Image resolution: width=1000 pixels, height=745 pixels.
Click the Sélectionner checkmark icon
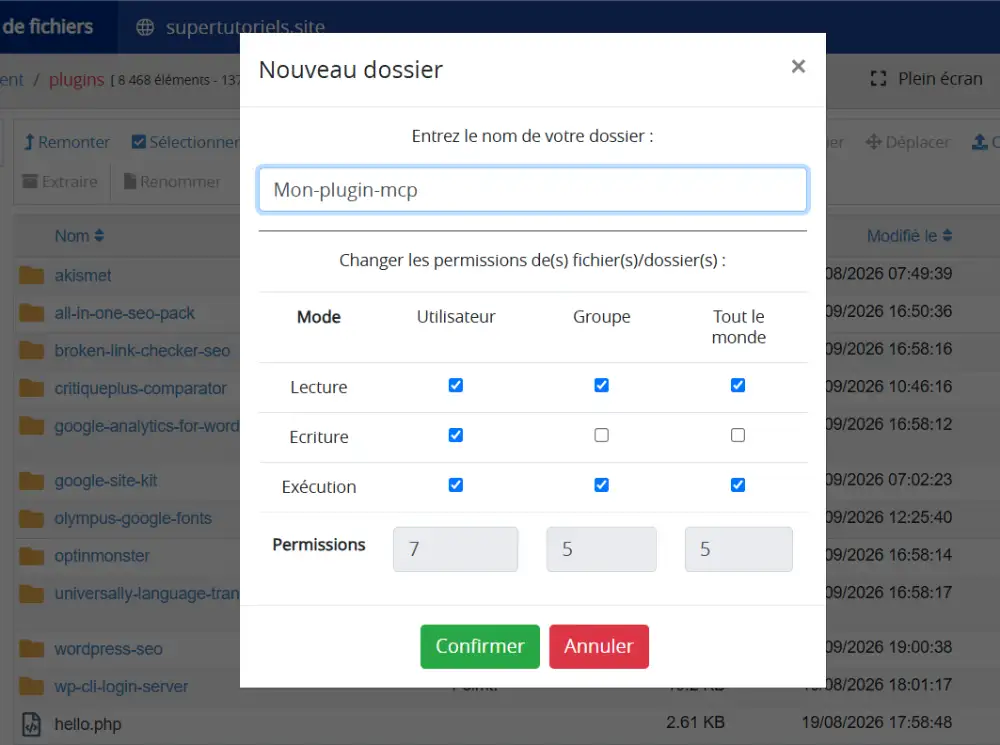pyautogui.click(x=138, y=142)
